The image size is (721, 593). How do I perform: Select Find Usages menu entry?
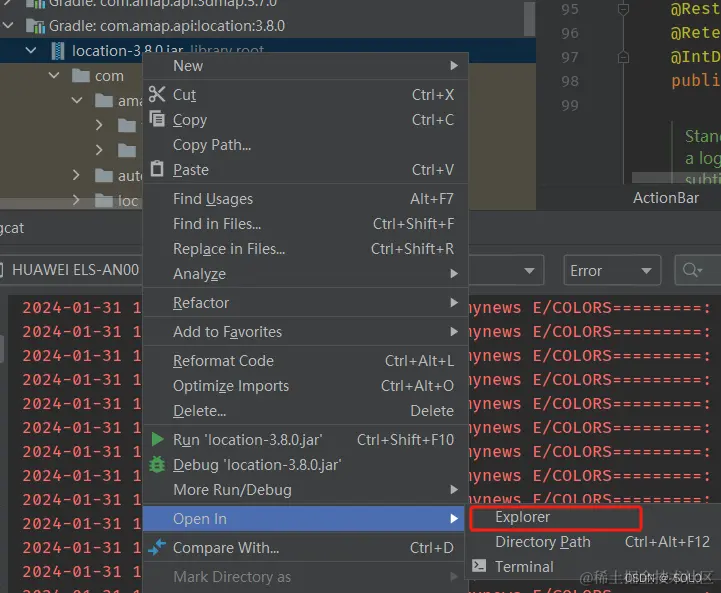(x=305, y=199)
